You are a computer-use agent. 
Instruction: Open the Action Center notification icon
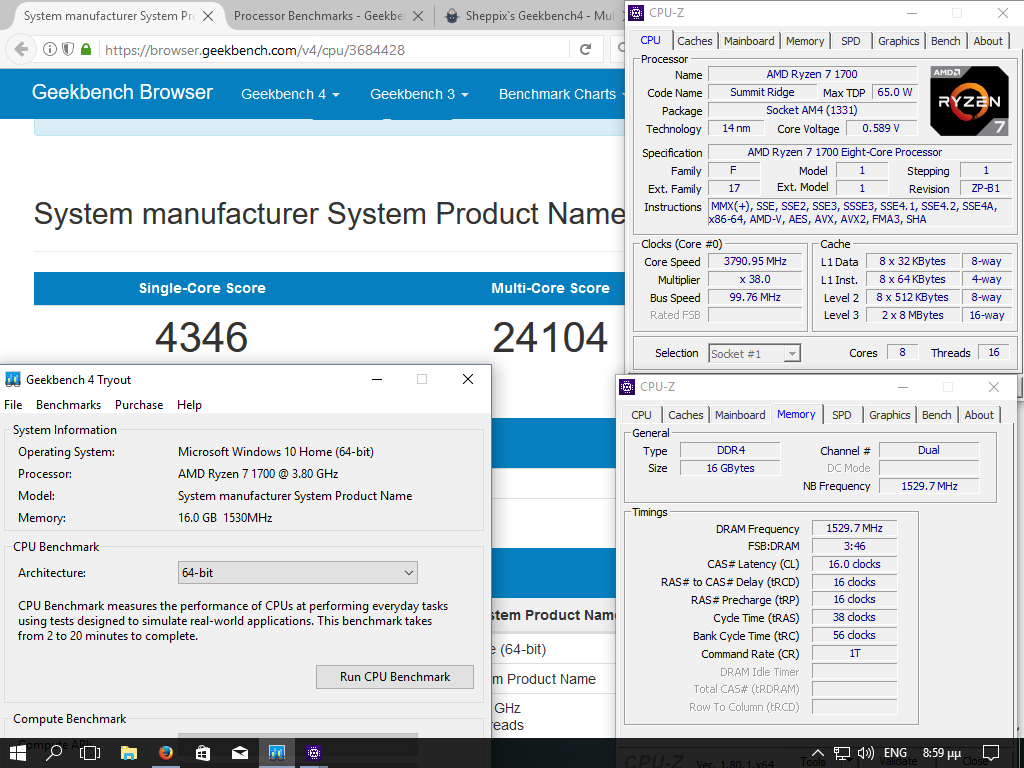coord(991,753)
